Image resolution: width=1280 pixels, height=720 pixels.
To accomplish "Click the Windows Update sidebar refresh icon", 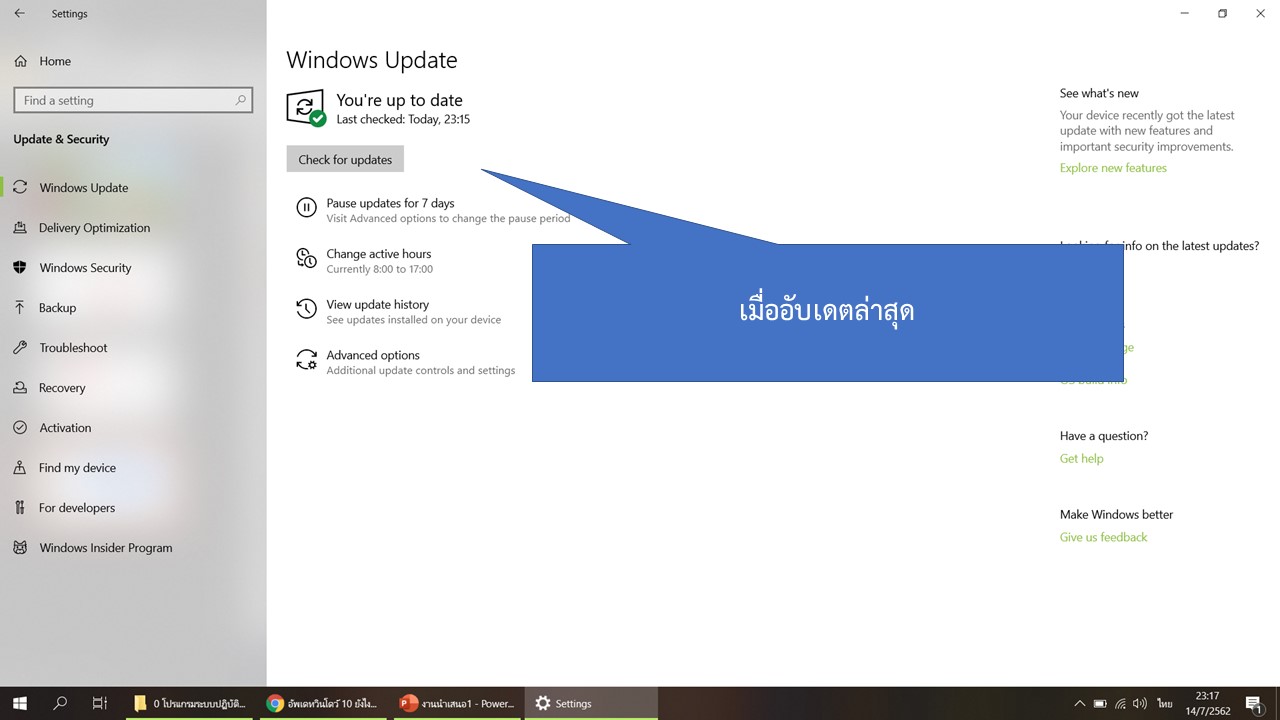I will pyautogui.click(x=20, y=187).
